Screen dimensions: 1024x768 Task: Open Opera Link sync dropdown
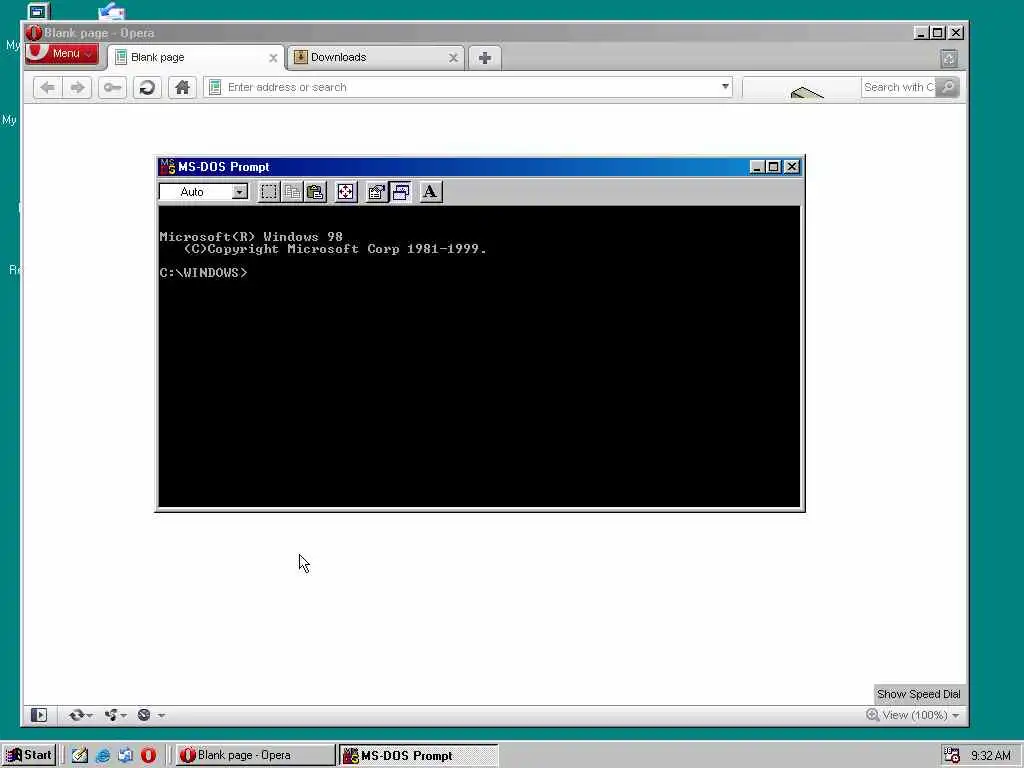pos(80,715)
